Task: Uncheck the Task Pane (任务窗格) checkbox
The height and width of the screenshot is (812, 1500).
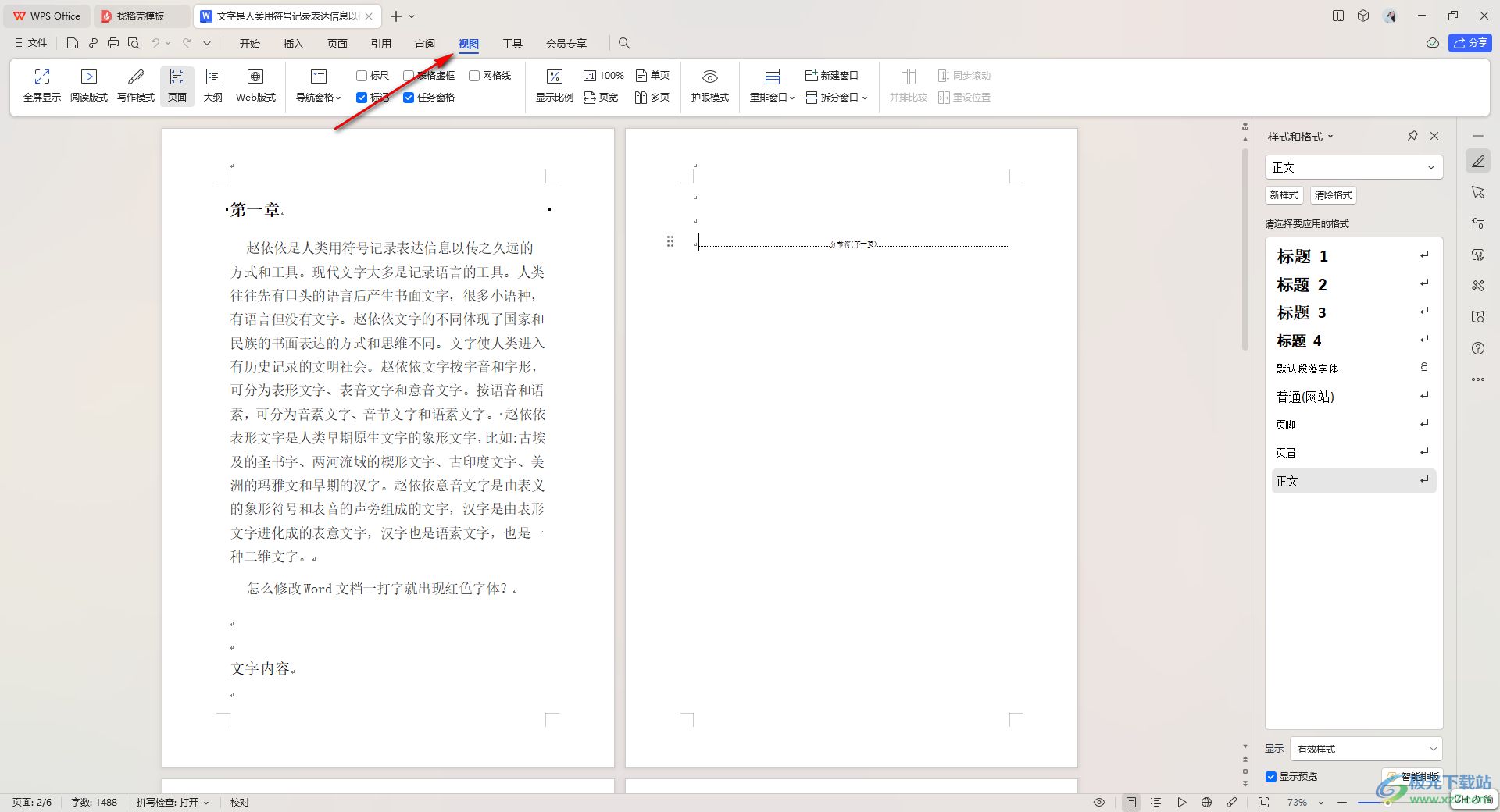Action: click(409, 98)
